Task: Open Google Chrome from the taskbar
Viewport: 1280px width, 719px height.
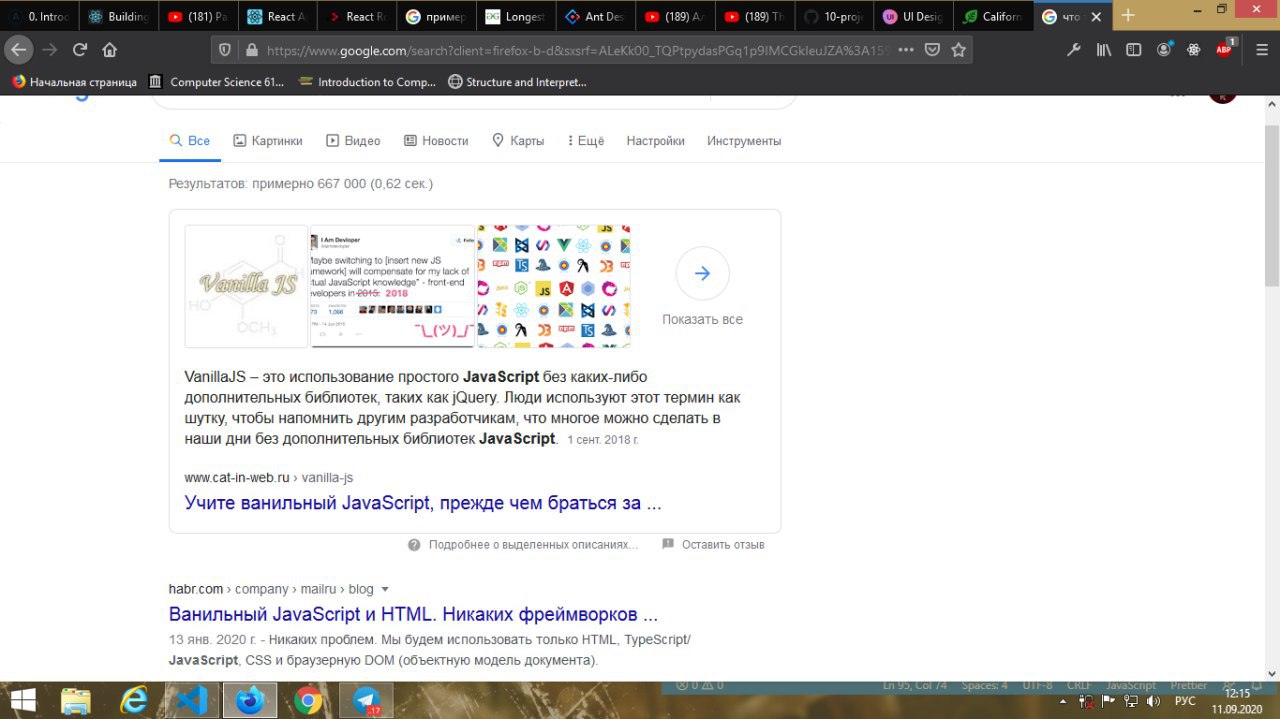Action: (x=308, y=700)
